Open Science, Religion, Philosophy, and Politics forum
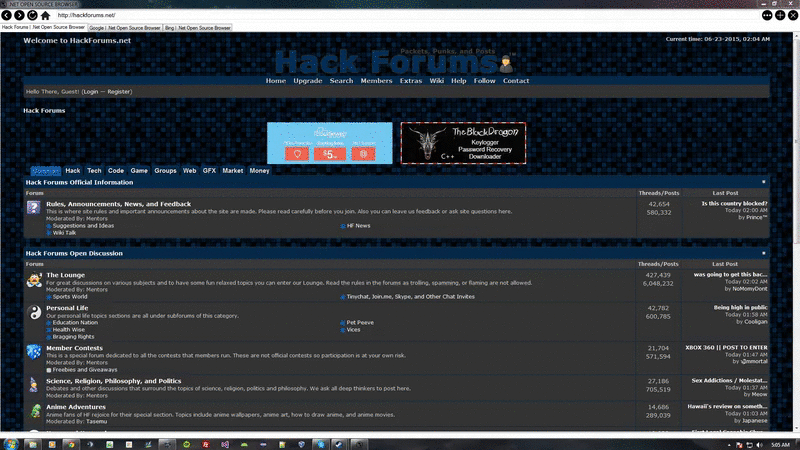This screenshot has width=800, height=450. pos(114,381)
